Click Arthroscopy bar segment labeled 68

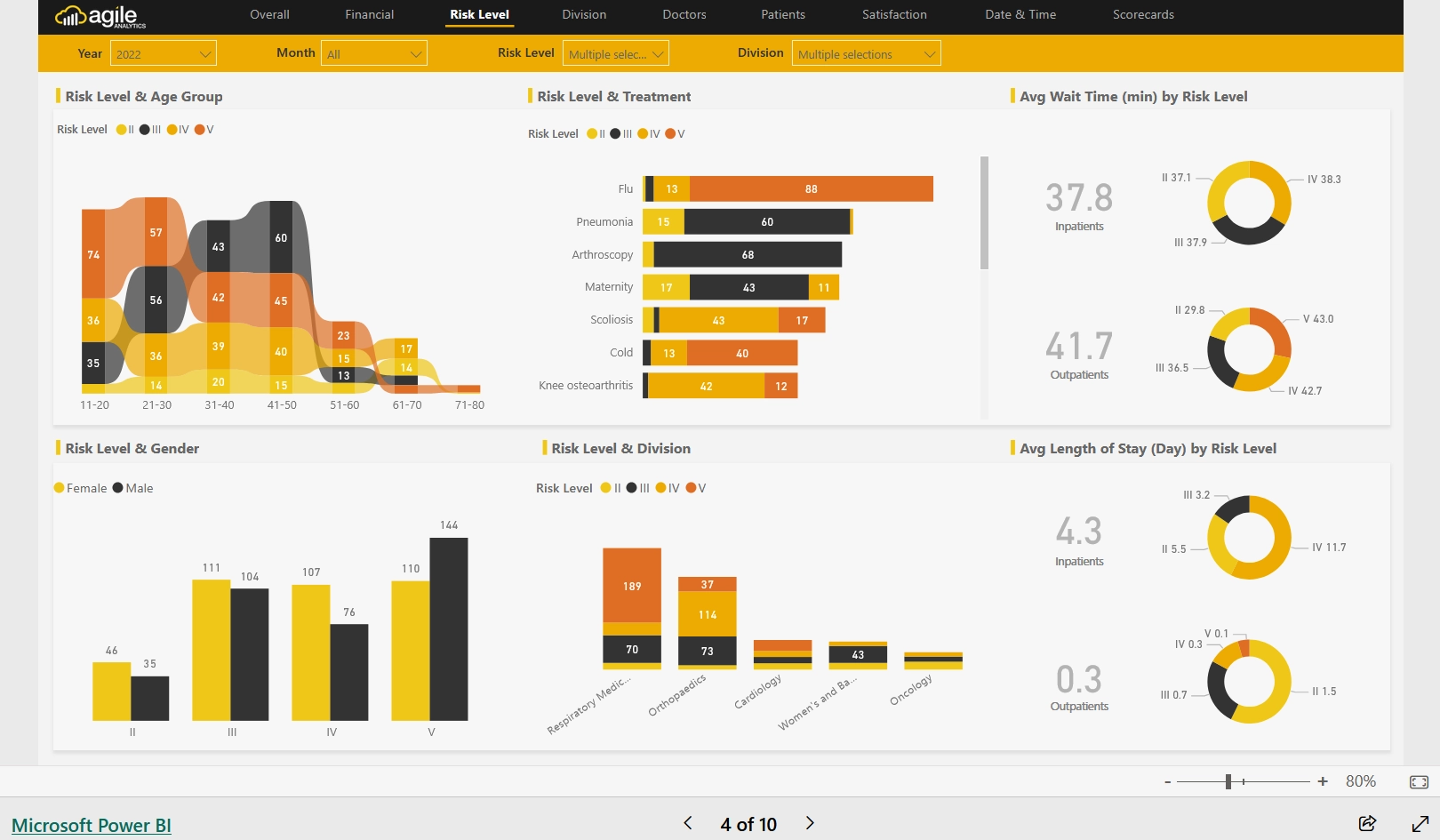(748, 254)
